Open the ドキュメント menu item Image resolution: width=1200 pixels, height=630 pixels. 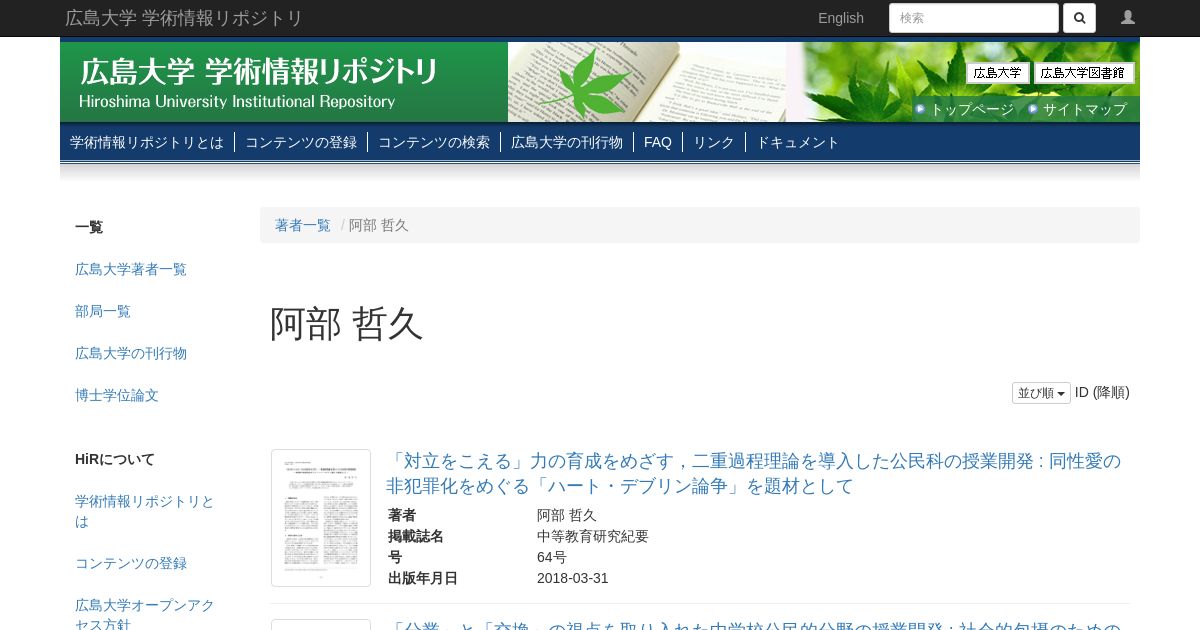tap(798, 142)
